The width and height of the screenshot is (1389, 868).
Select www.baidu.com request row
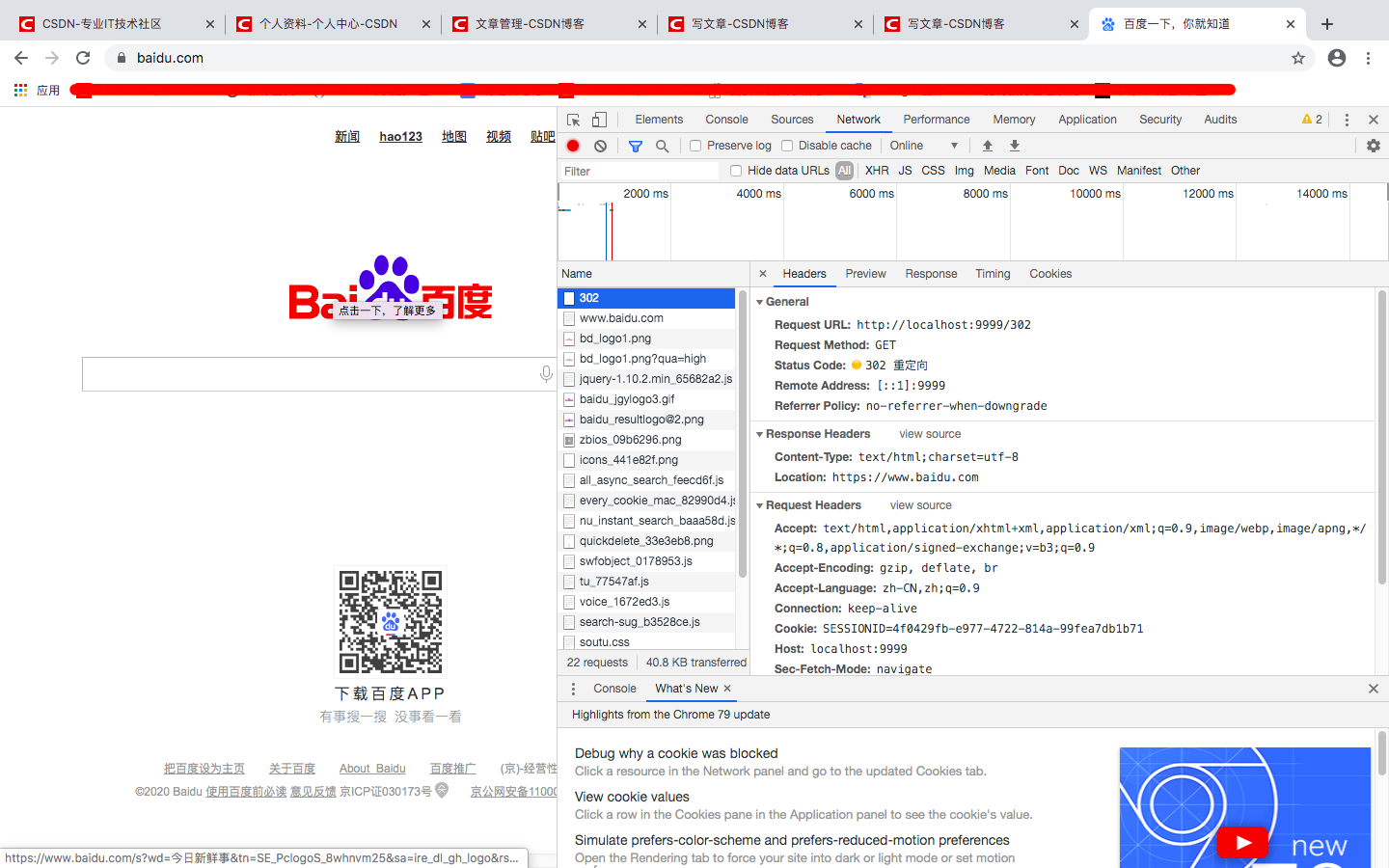coord(646,318)
